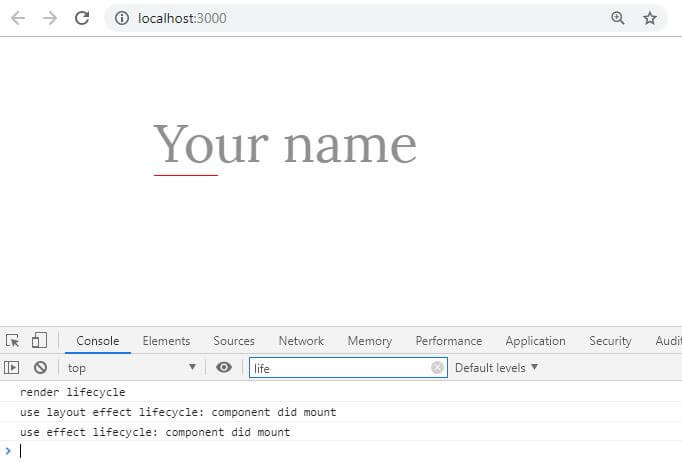Open the Application tab
Viewport: 682px width, 463px height.
[x=535, y=341]
